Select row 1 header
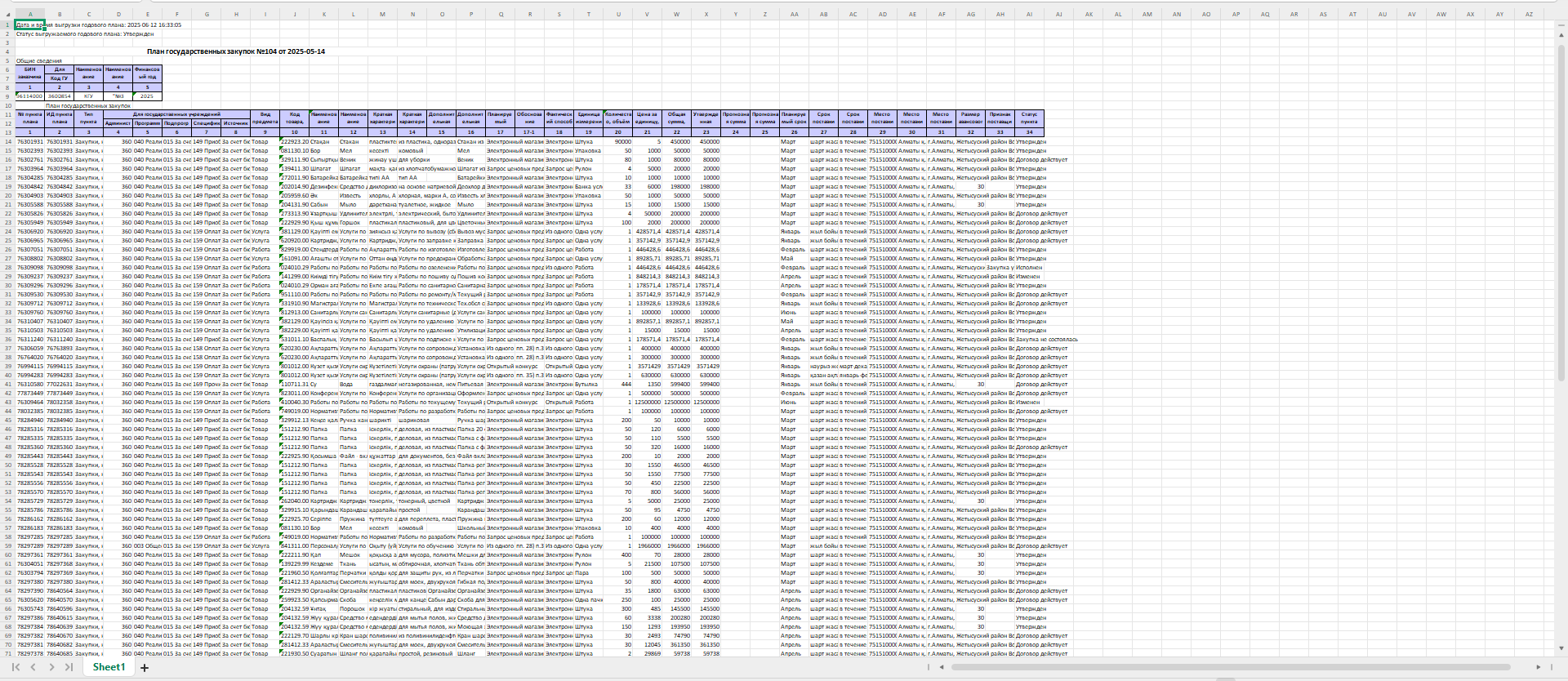This screenshot has height=681, width=1568. [x=7, y=25]
